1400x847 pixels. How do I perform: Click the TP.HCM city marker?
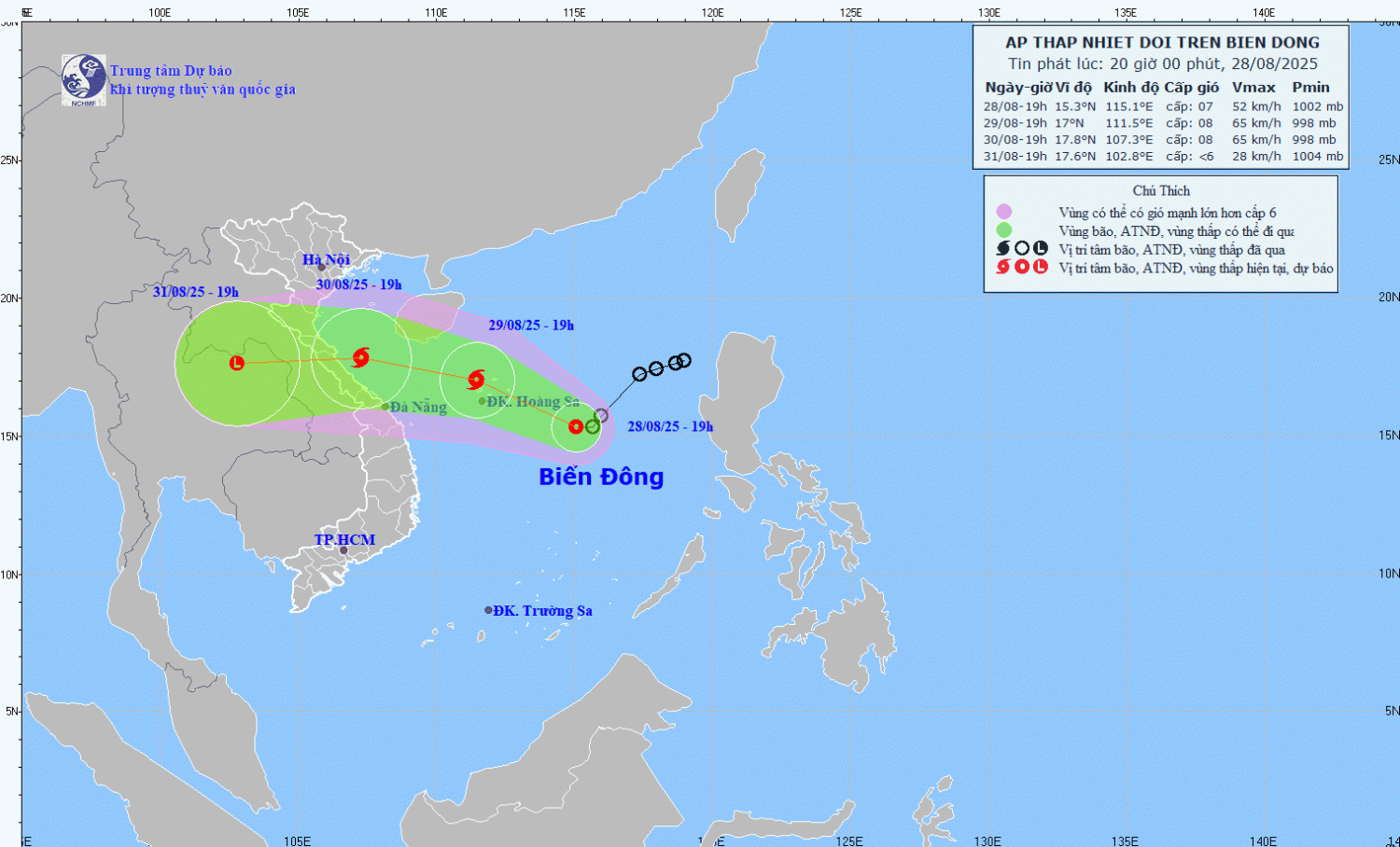(x=343, y=550)
